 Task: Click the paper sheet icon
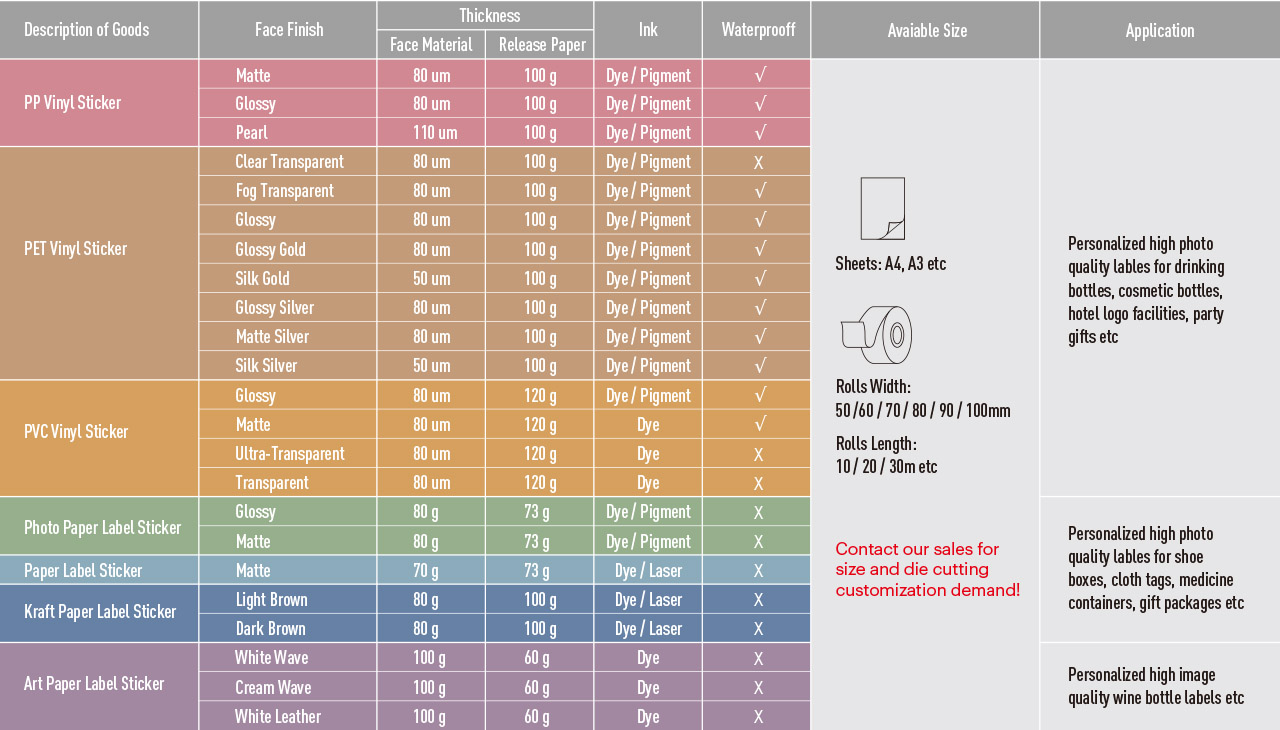pyautogui.click(x=882, y=208)
